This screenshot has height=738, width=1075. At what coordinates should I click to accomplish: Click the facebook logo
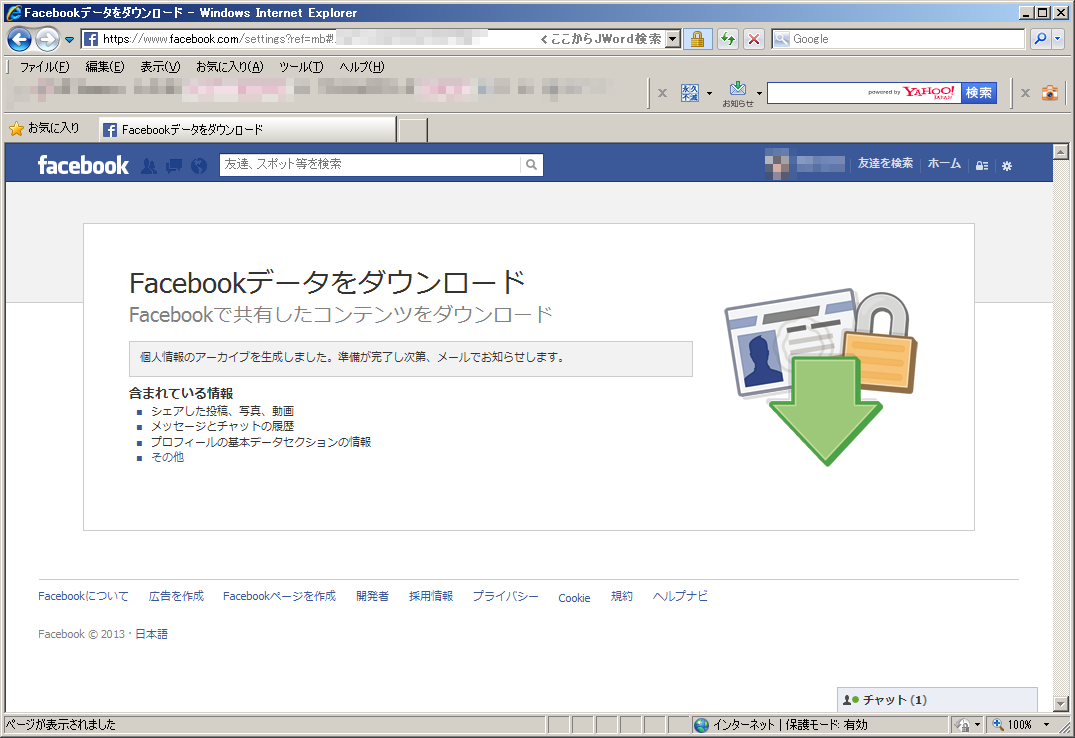[83, 165]
